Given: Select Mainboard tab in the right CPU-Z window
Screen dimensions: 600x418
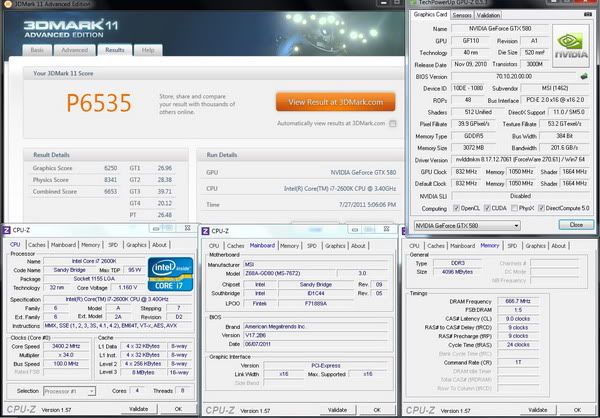Looking at the screenshot, I should tap(462, 246).
